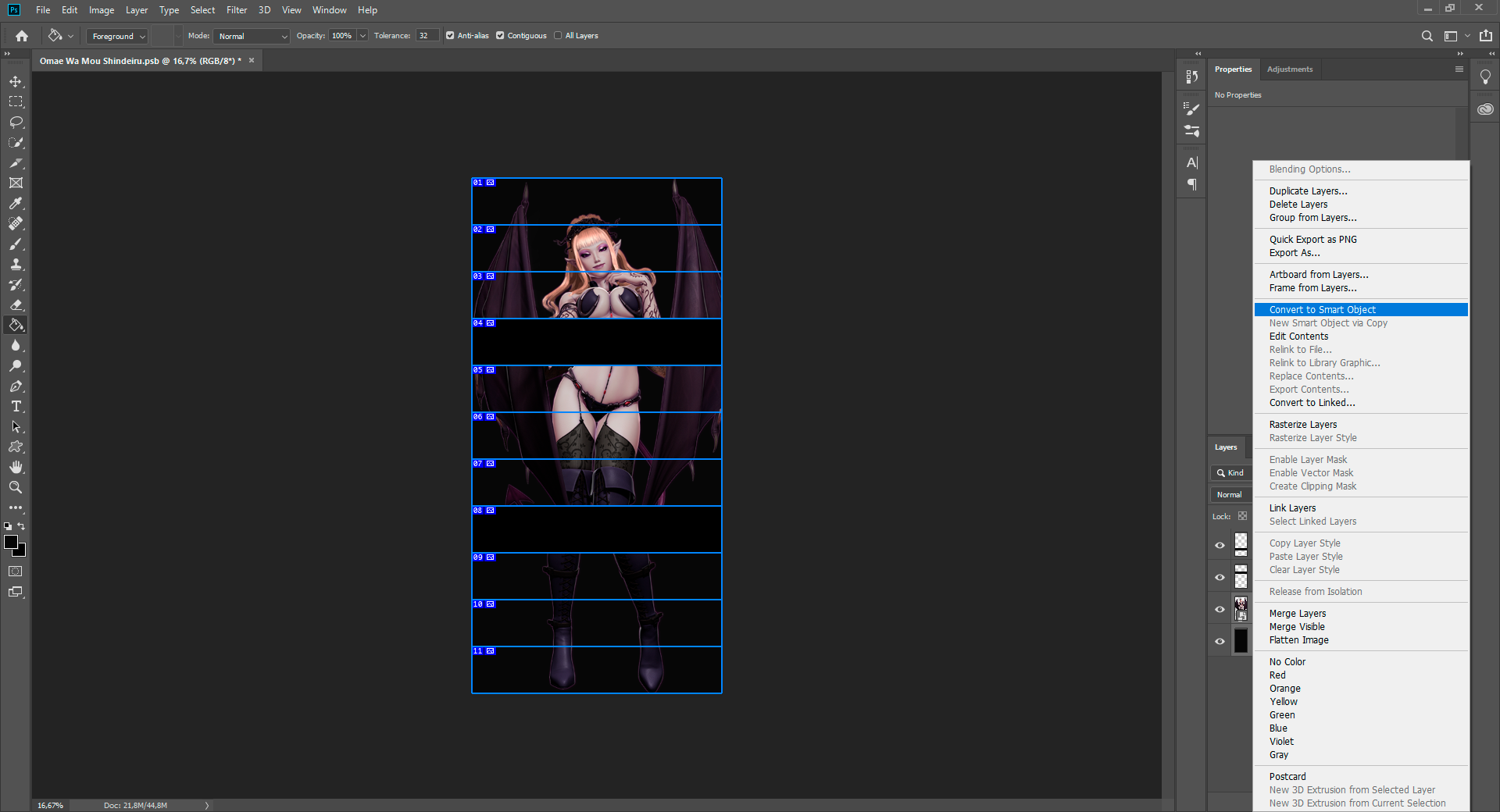Select the Pen tool

tap(16, 386)
